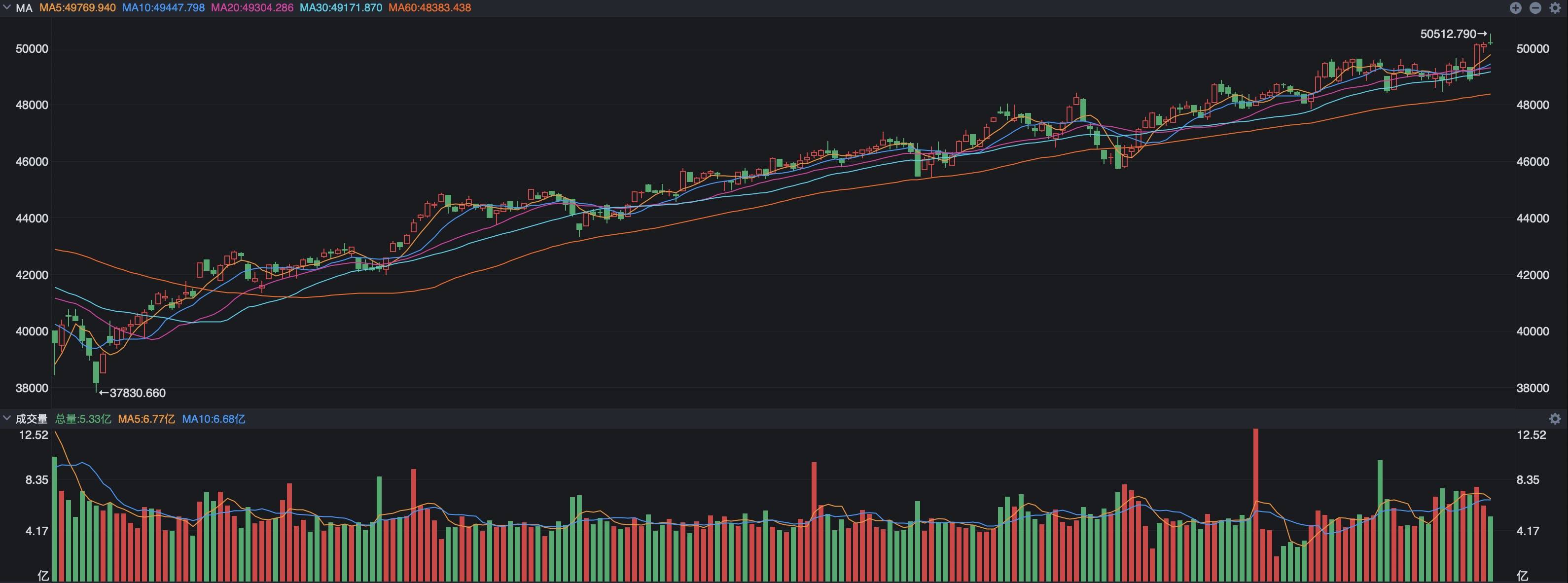The image size is (1568, 583).
Task: Click the MA20:49304.286 legend label
Action: point(252,8)
